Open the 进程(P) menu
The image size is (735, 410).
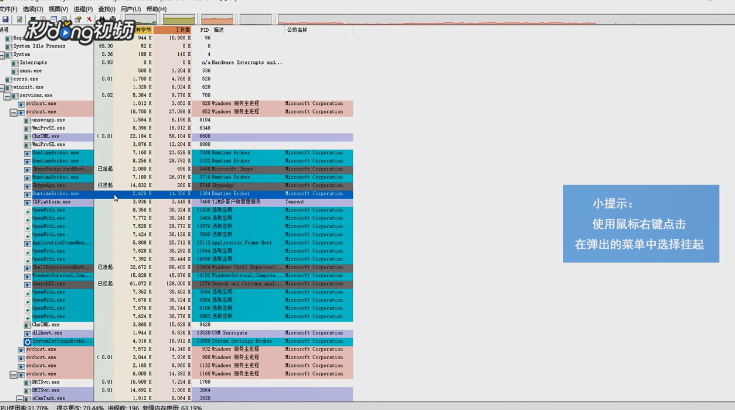[x=83, y=9]
